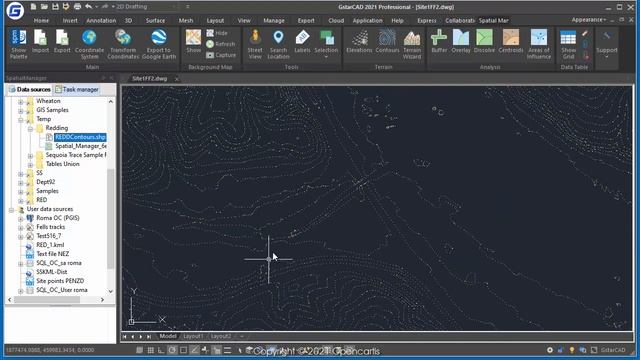Select the RED_1.kml data source
This screenshot has width=640, height=360.
click(x=50, y=245)
